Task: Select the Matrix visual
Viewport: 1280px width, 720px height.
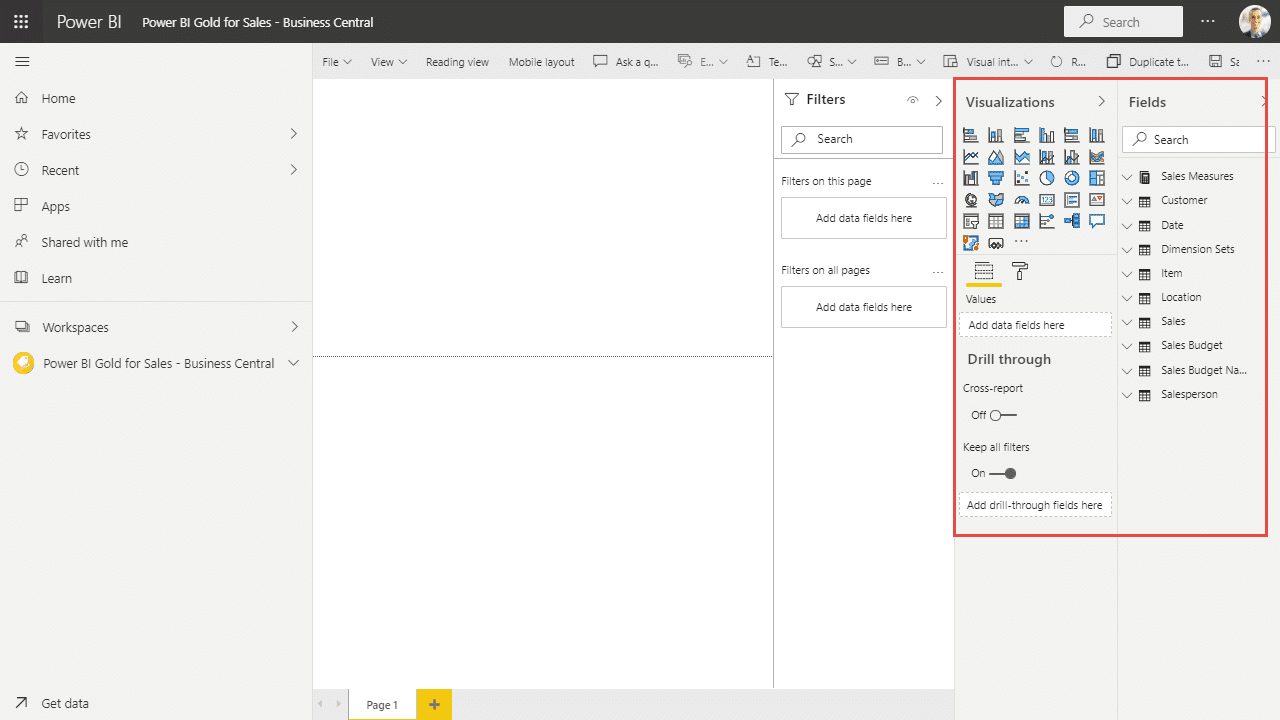Action: point(1021,221)
